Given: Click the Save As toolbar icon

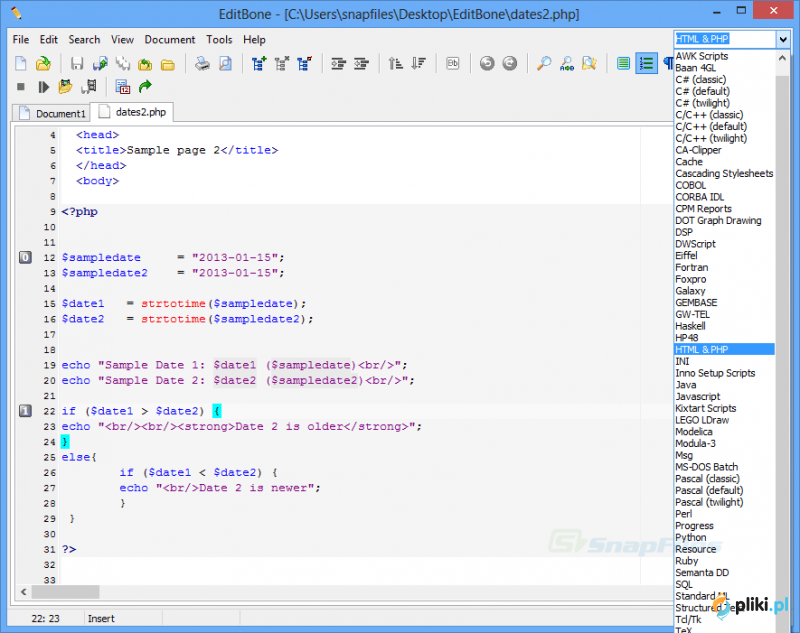Looking at the screenshot, I should tap(100, 64).
